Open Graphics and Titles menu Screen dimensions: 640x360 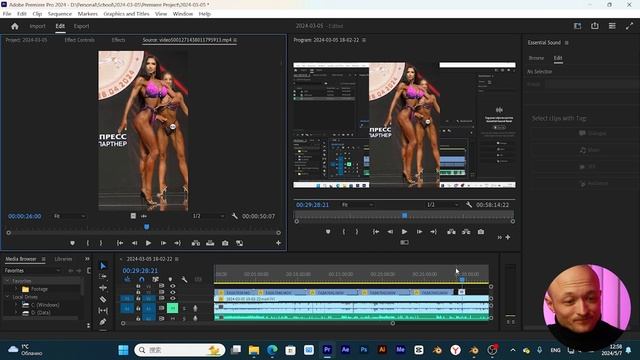click(126, 13)
